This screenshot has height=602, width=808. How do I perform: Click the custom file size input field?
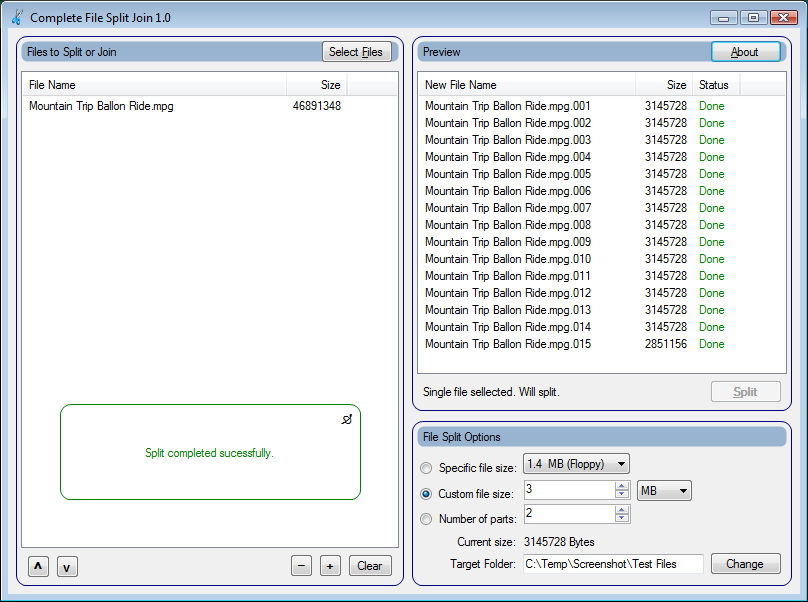(569, 490)
